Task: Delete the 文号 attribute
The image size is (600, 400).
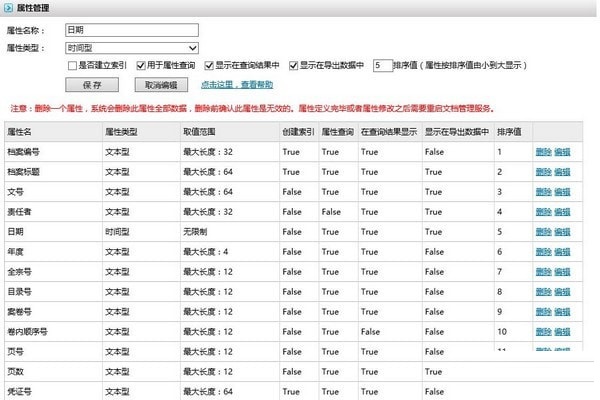Action: 543,192
